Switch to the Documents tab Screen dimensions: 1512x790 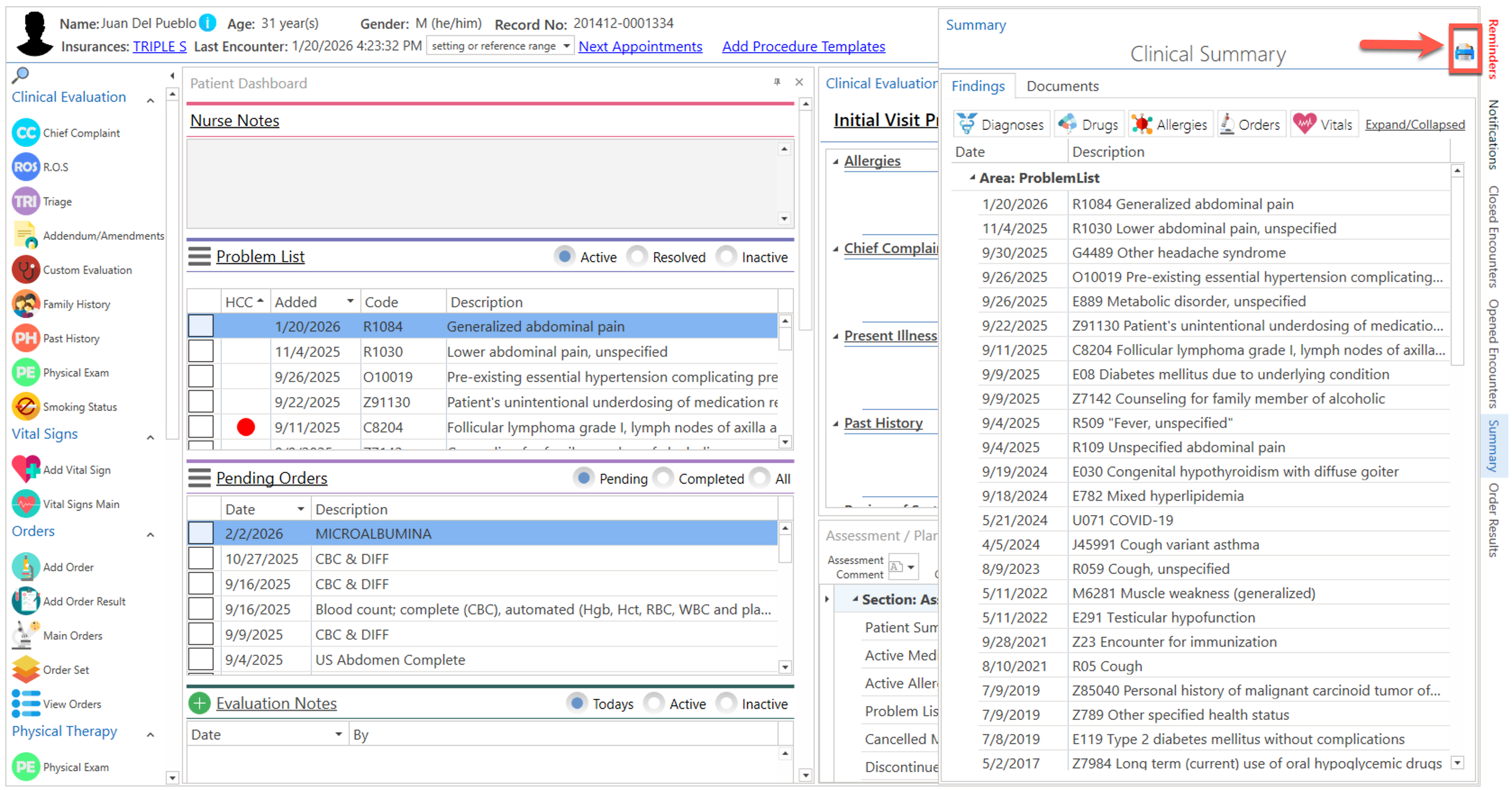(1062, 86)
